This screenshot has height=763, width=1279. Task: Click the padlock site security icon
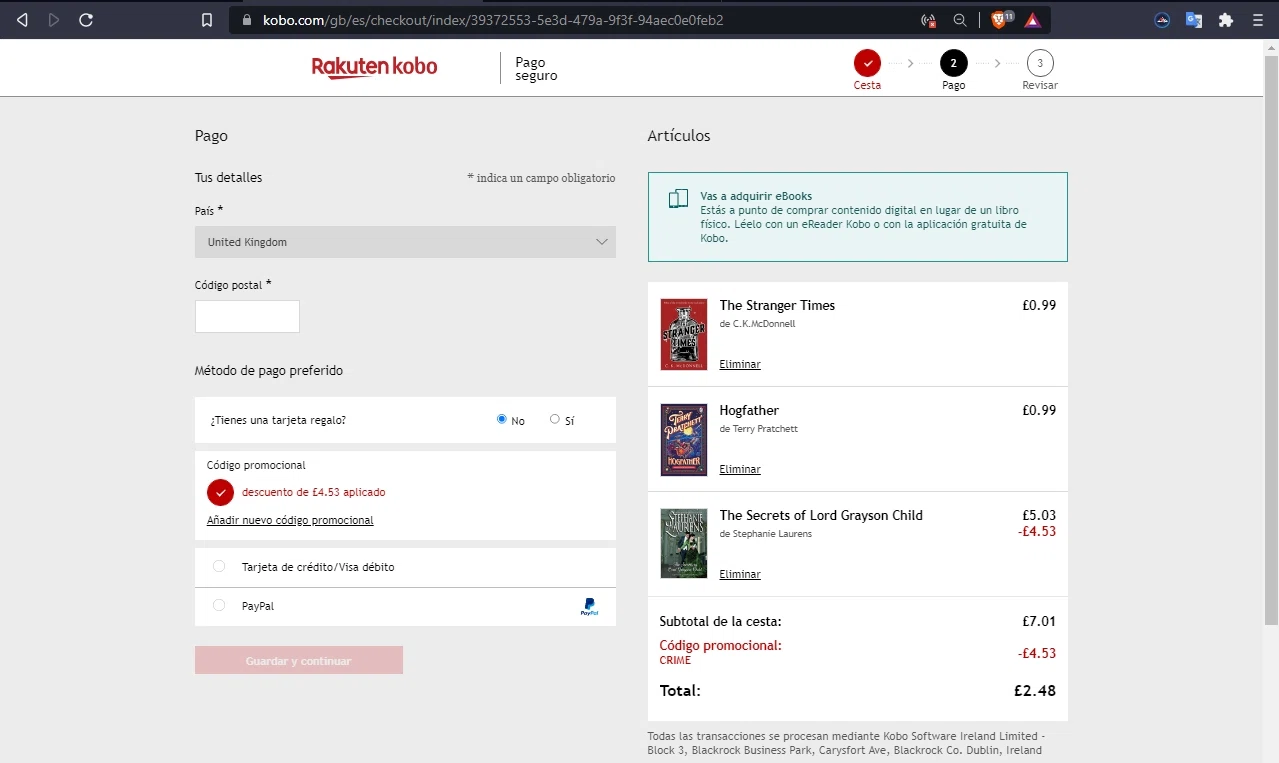click(248, 20)
